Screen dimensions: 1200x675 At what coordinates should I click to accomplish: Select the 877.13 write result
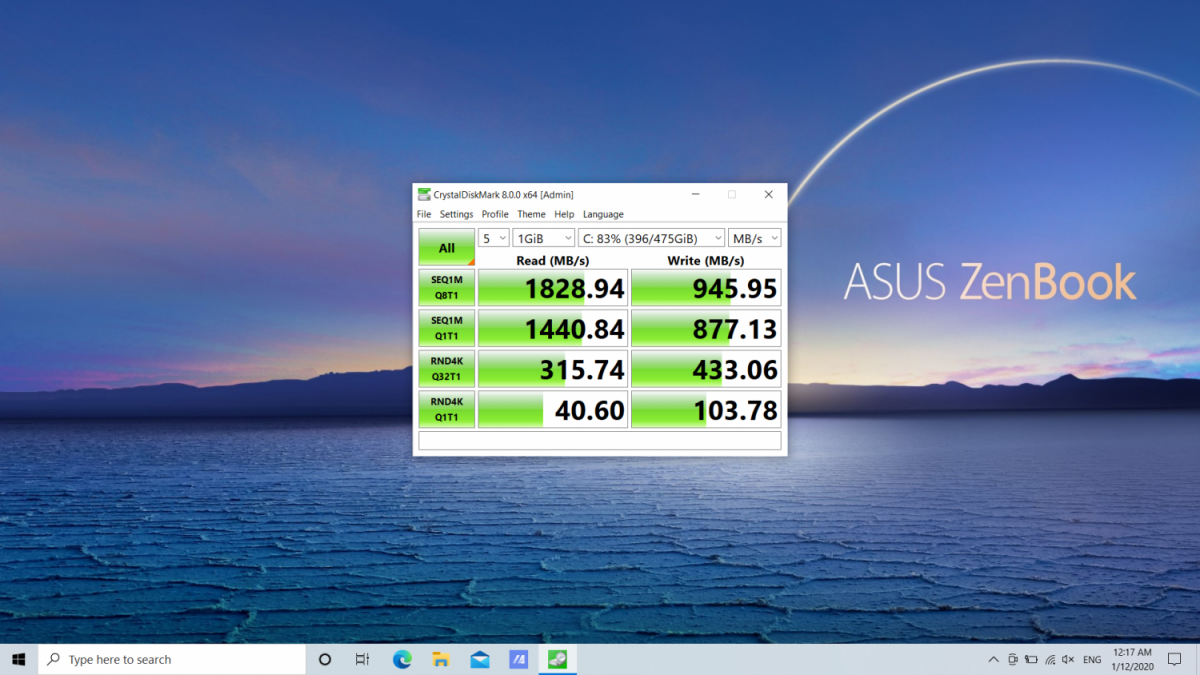pyautogui.click(x=706, y=328)
